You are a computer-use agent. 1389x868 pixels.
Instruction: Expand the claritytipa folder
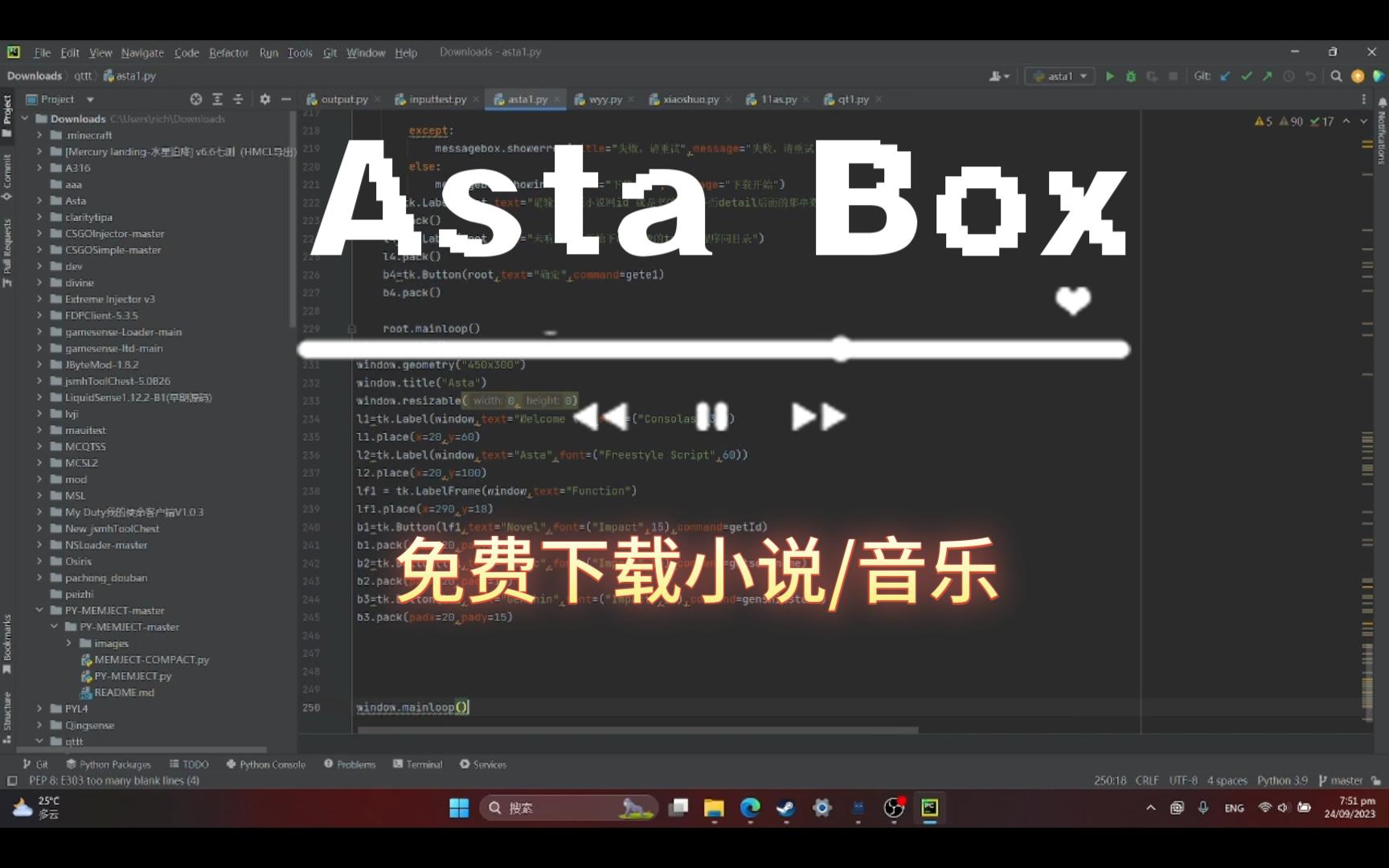pyautogui.click(x=39, y=217)
